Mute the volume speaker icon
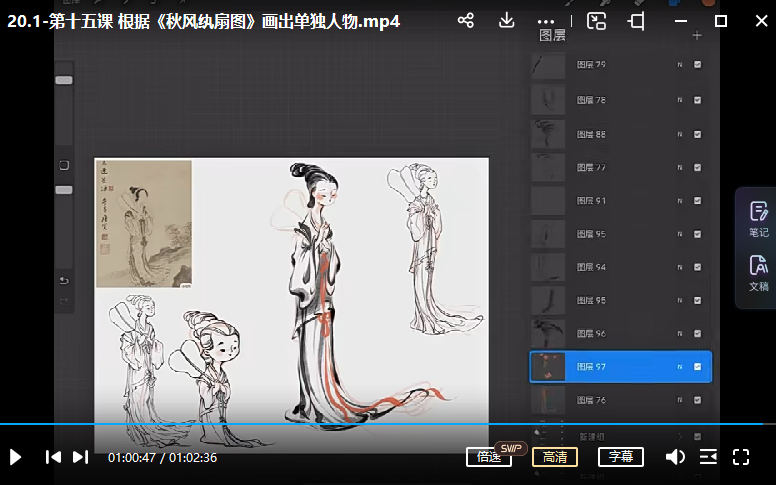The image size is (776, 485). click(x=675, y=457)
